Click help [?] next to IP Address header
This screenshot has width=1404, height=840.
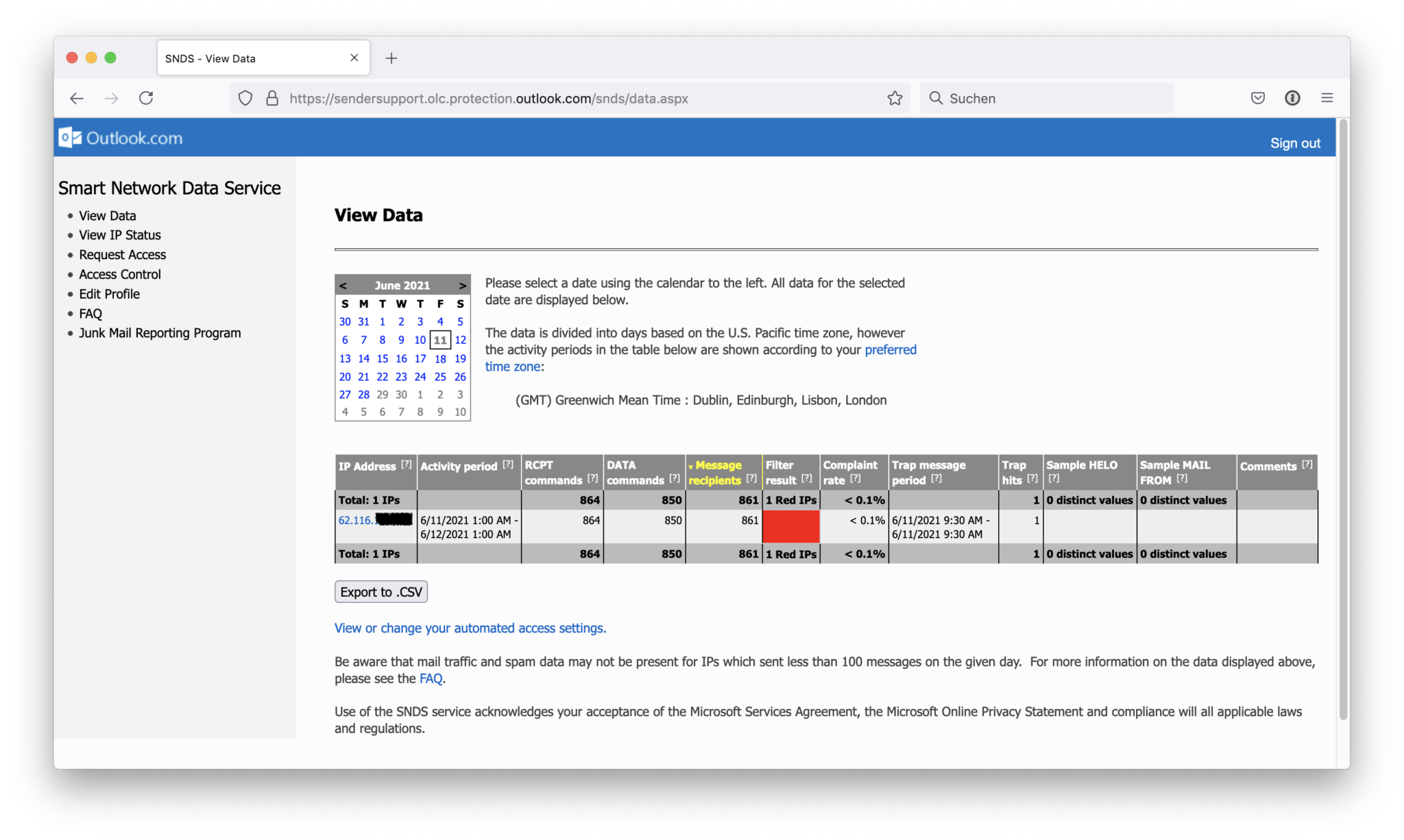point(407,465)
